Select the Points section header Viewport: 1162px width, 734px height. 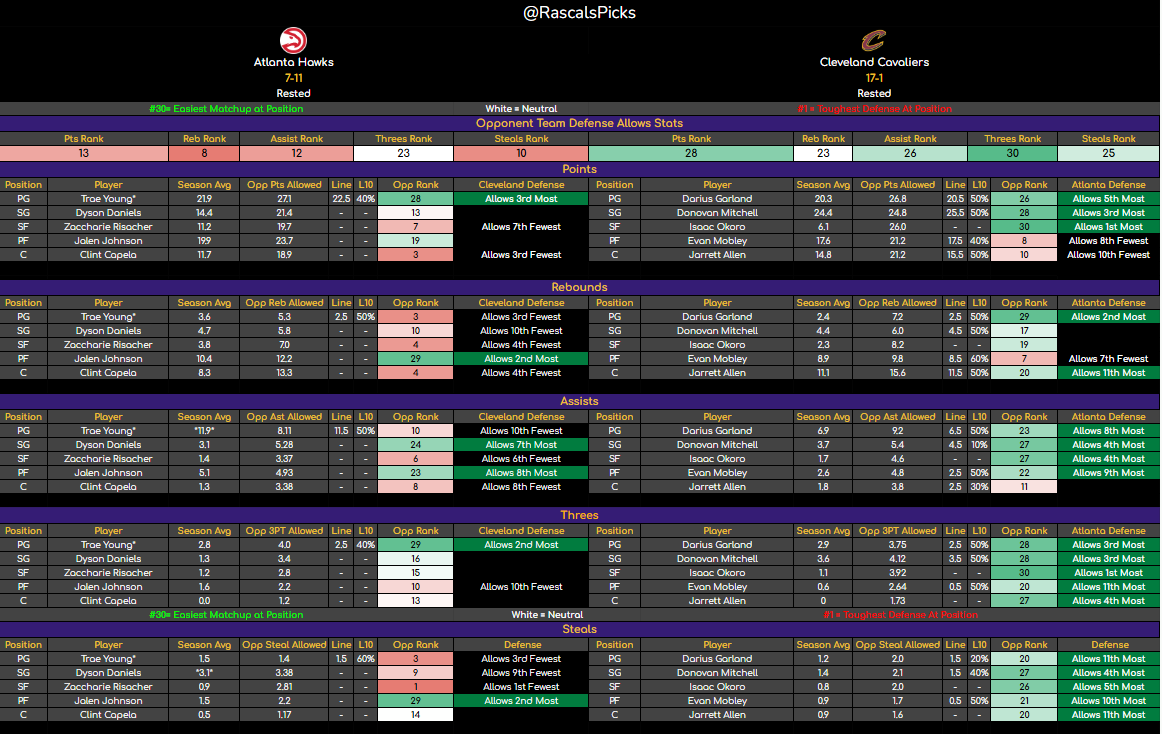coord(580,169)
